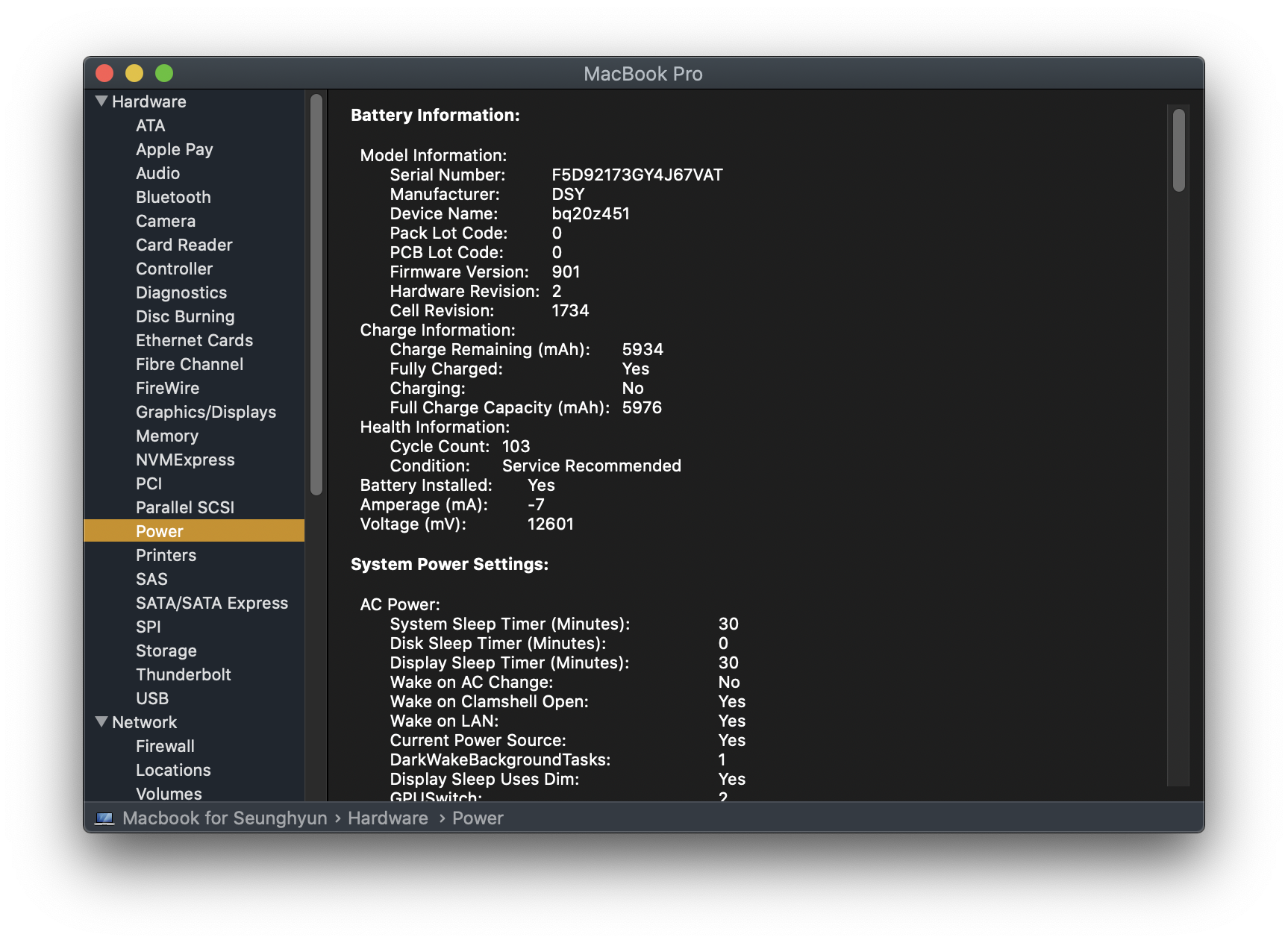Click the Cell Revision value 1734
Screen dimensions: 1288x943
[x=570, y=310]
